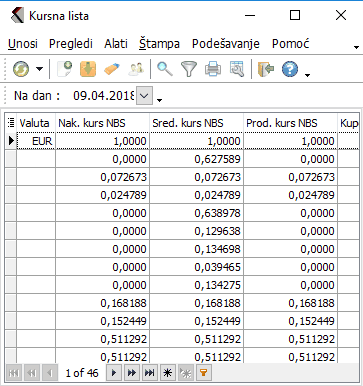Sort by Sred. kurs NBS column header
Image resolution: width=363 pixels, height=386 pixels.
[x=196, y=123]
